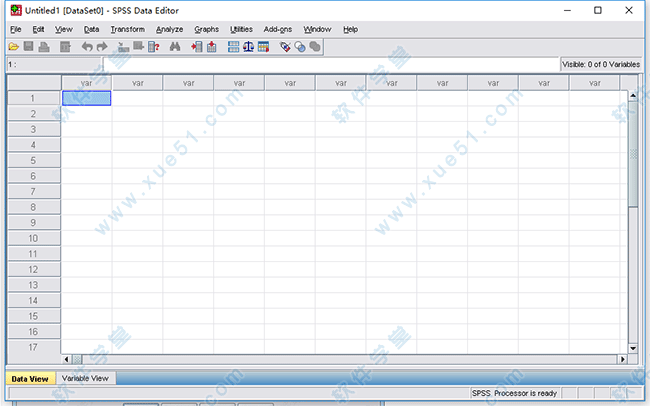The height and width of the screenshot is (406, 650).
Task: Select row header 6
Action: (34, 176)
